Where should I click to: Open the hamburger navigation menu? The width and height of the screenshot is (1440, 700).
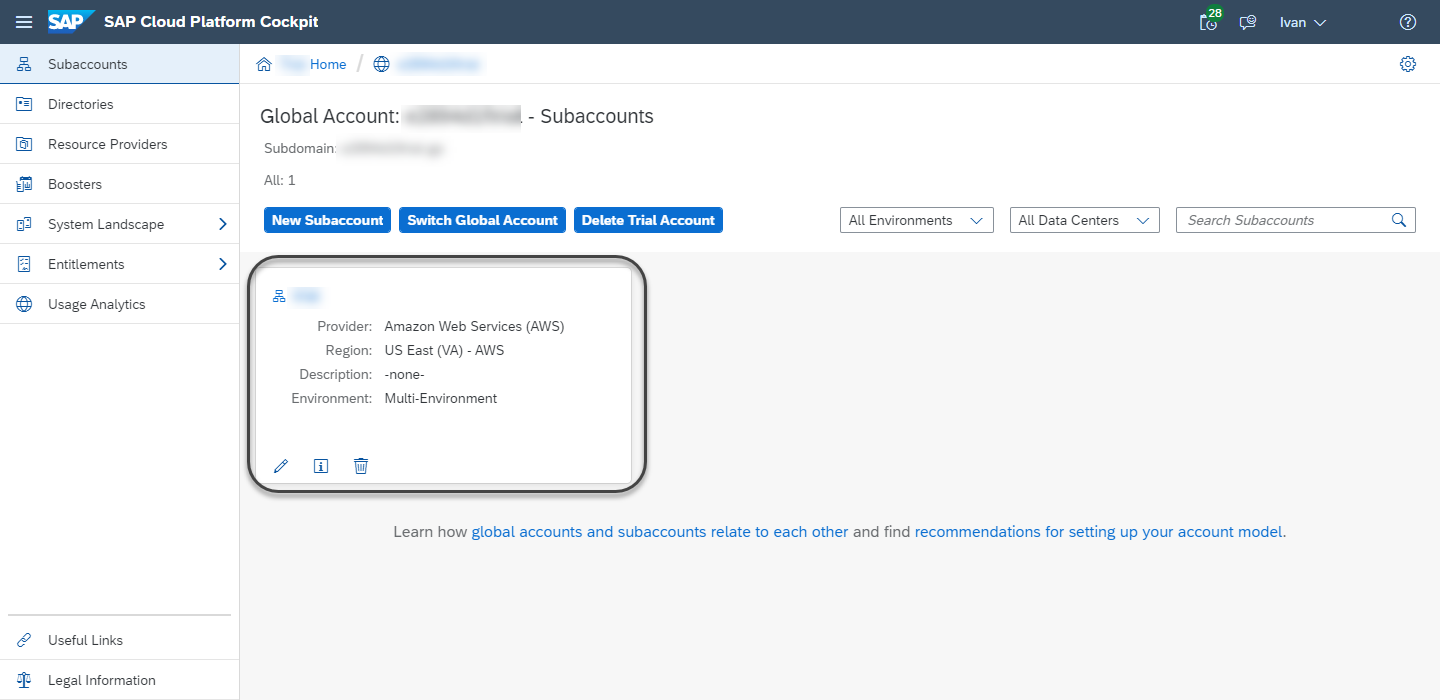tap(24, 22)
